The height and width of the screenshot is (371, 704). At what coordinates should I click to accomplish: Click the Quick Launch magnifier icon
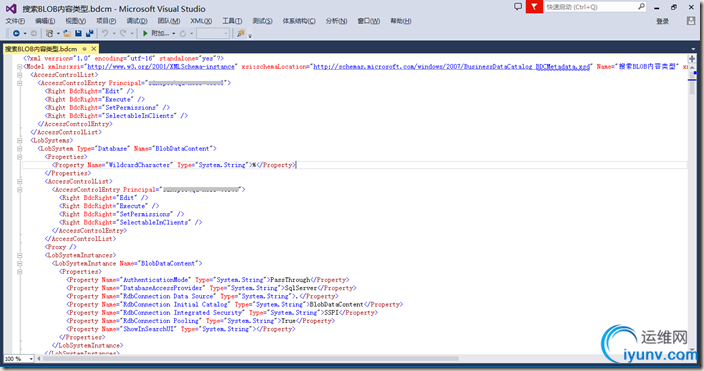tap(641, 7)
